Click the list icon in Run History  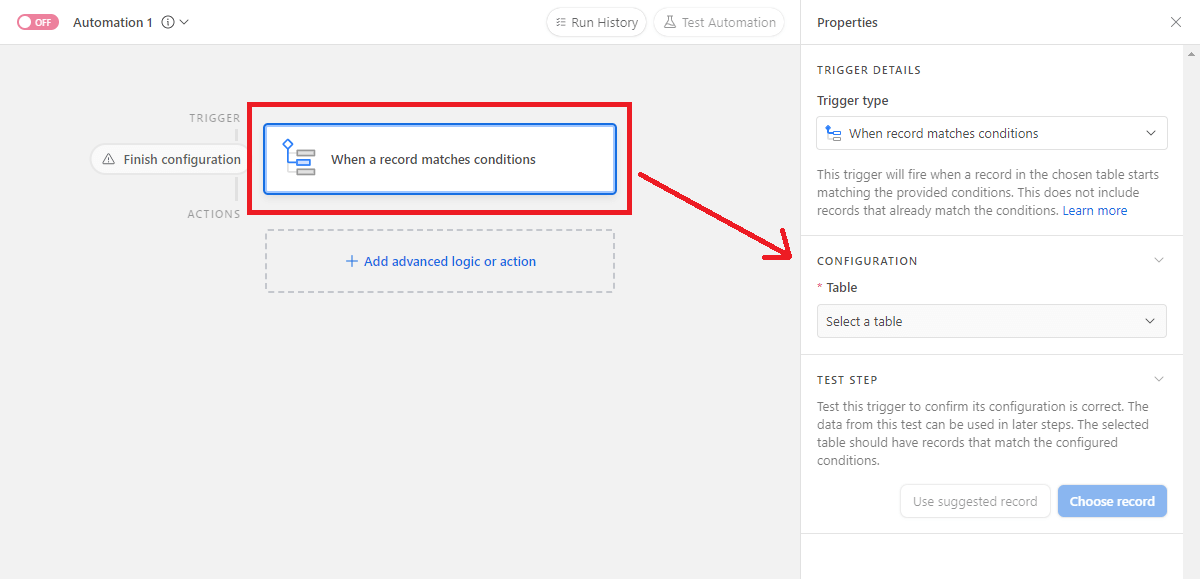click(x=562, y=22)
